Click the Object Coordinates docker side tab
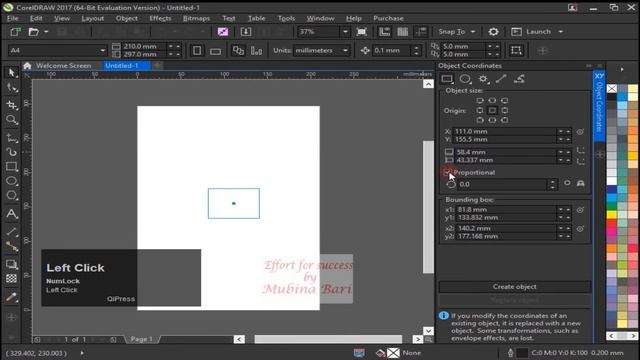640x360 pixels. [599, 106]
